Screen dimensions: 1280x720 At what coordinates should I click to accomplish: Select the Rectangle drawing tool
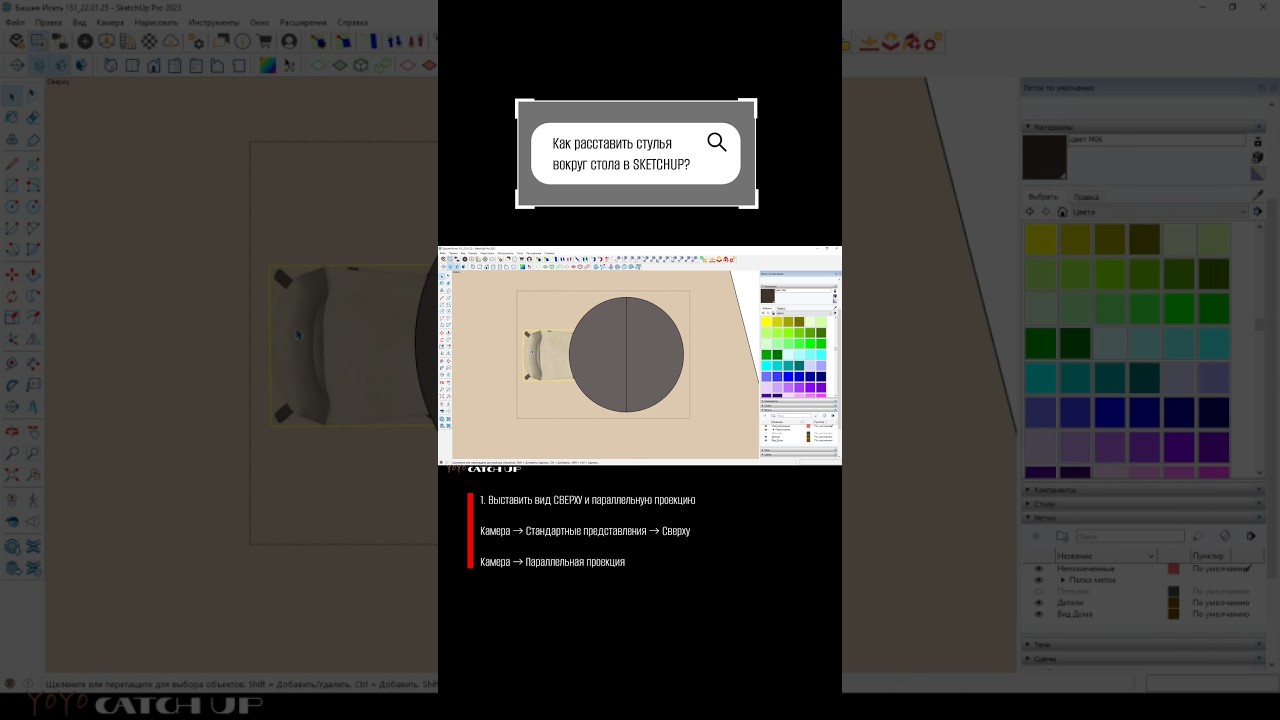coord(12,185)
